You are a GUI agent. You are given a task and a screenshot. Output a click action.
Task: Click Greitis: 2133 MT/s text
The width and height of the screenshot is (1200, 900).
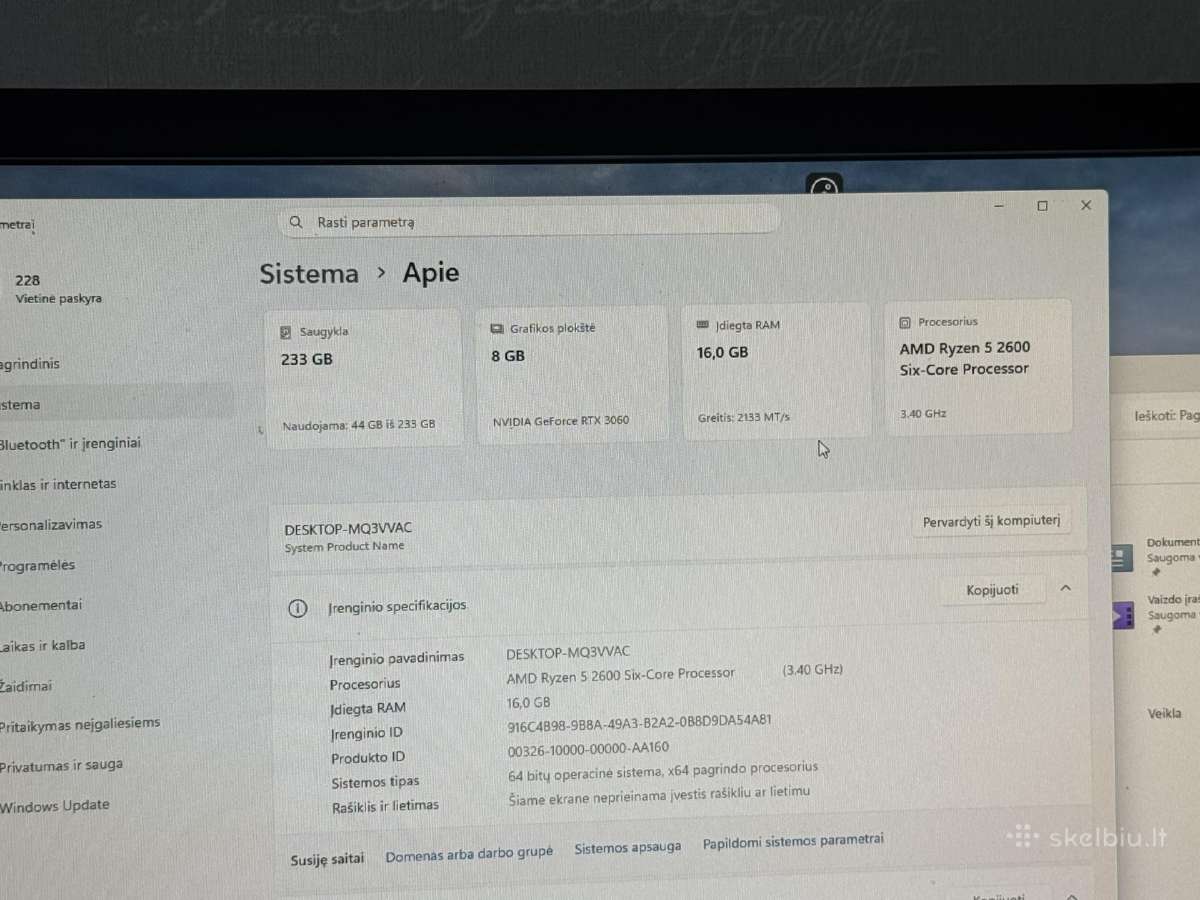pyautogui.click(x=743, y=417)
